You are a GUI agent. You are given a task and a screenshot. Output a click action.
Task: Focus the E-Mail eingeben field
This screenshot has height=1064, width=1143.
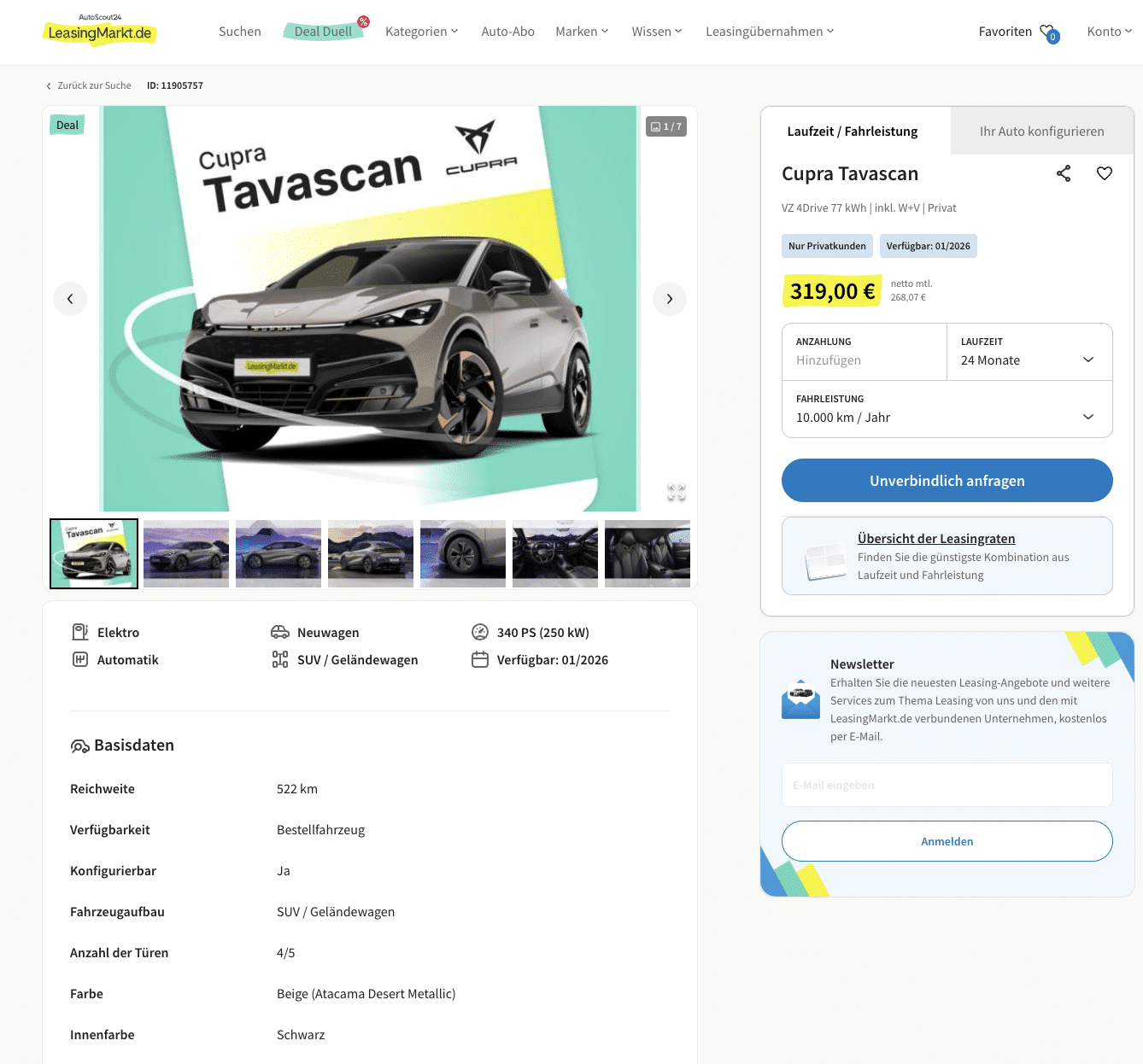pos(947,785)
